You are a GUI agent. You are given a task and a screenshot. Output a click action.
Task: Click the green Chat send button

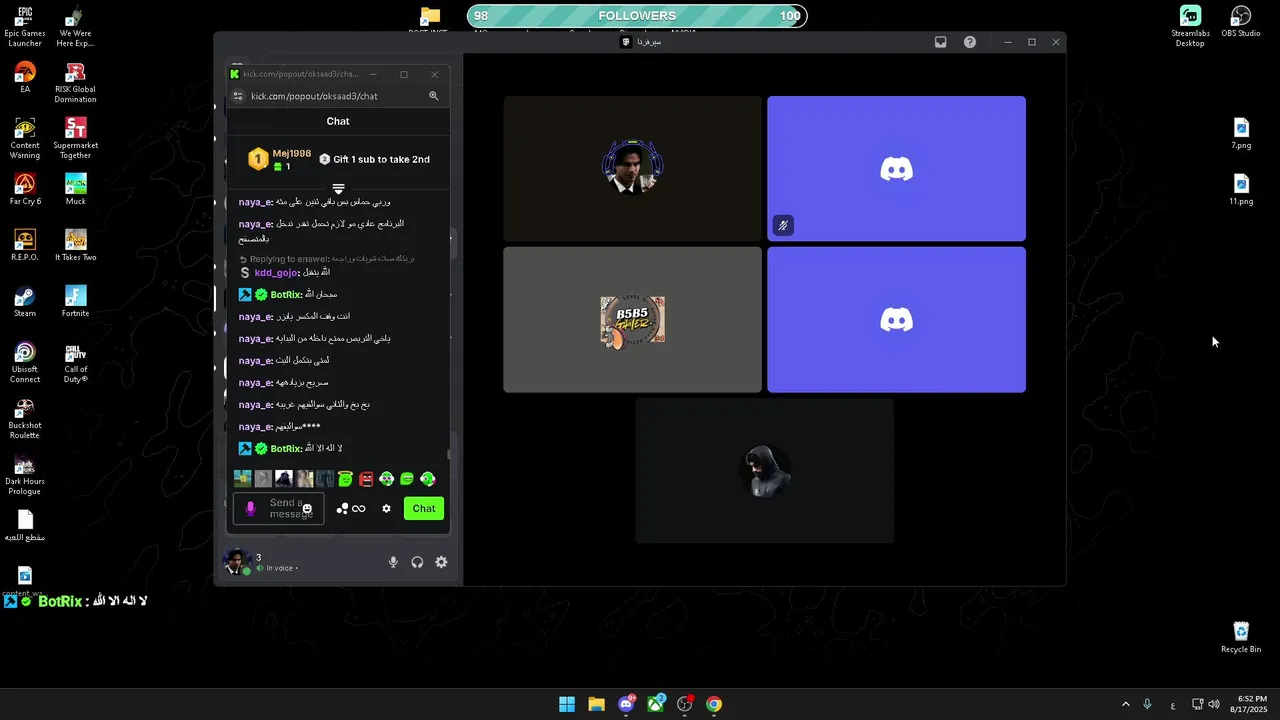click(424, 509)
